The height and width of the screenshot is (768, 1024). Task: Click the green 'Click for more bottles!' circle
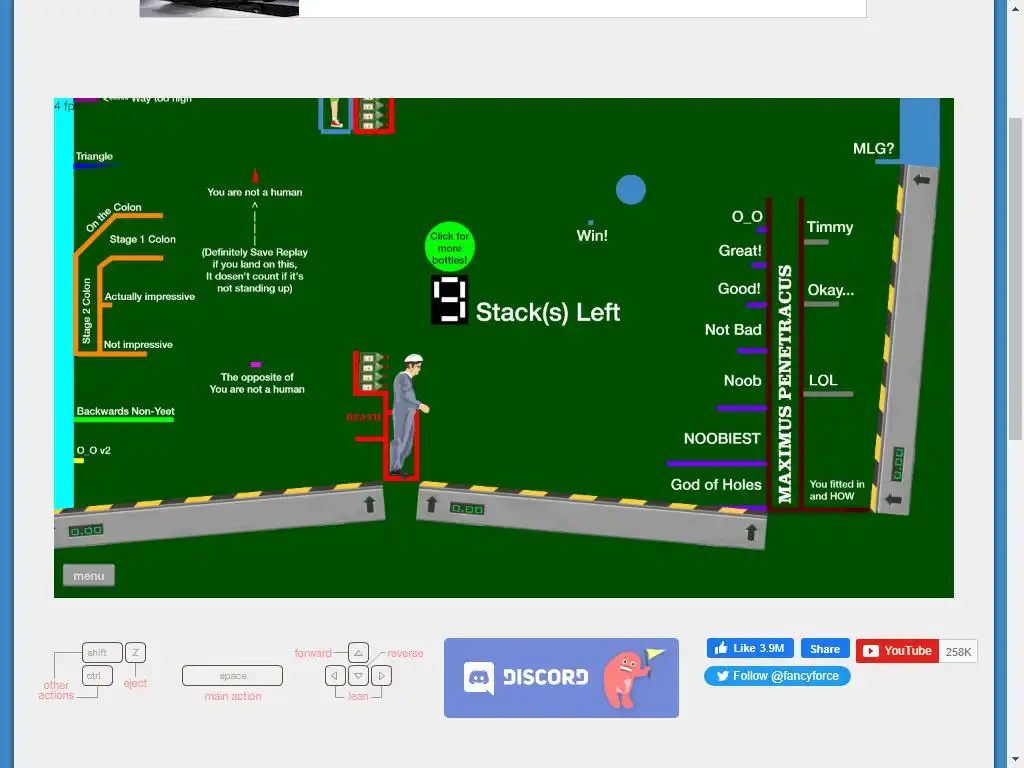click(449, 248)
